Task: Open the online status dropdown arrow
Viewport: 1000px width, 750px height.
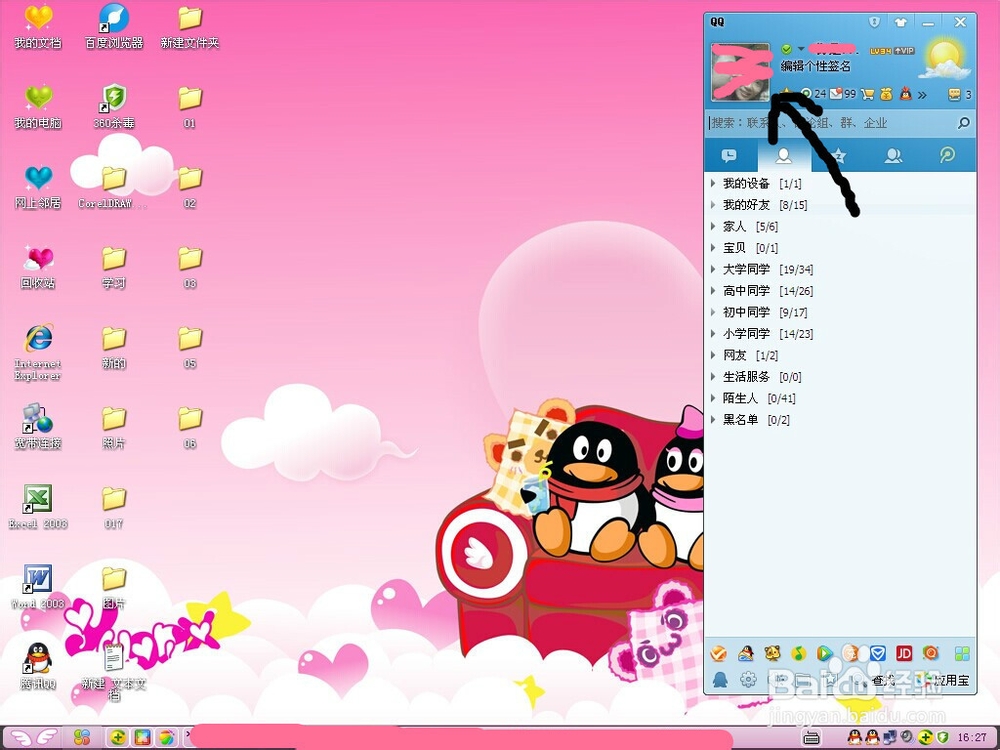Action: tap(800, 49)
